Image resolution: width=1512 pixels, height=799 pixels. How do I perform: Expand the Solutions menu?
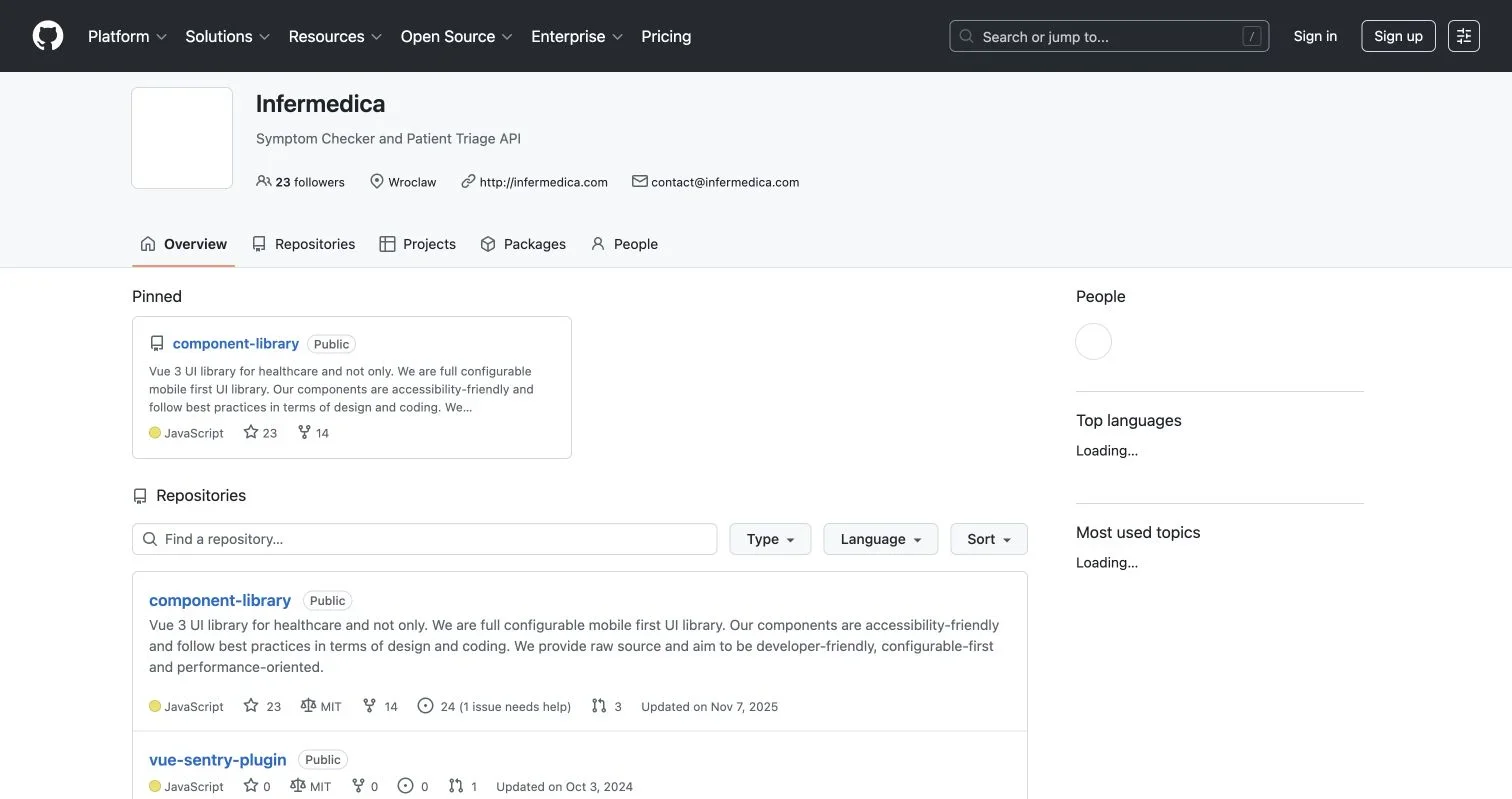228,36
